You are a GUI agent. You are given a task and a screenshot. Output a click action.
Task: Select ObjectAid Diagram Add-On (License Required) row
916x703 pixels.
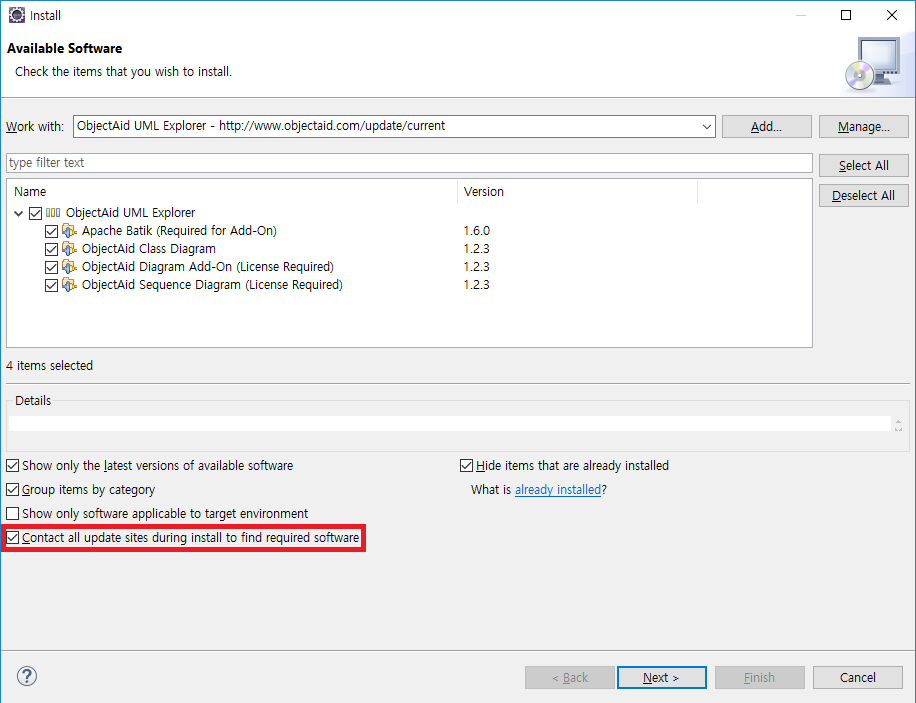tap(207, 267)
